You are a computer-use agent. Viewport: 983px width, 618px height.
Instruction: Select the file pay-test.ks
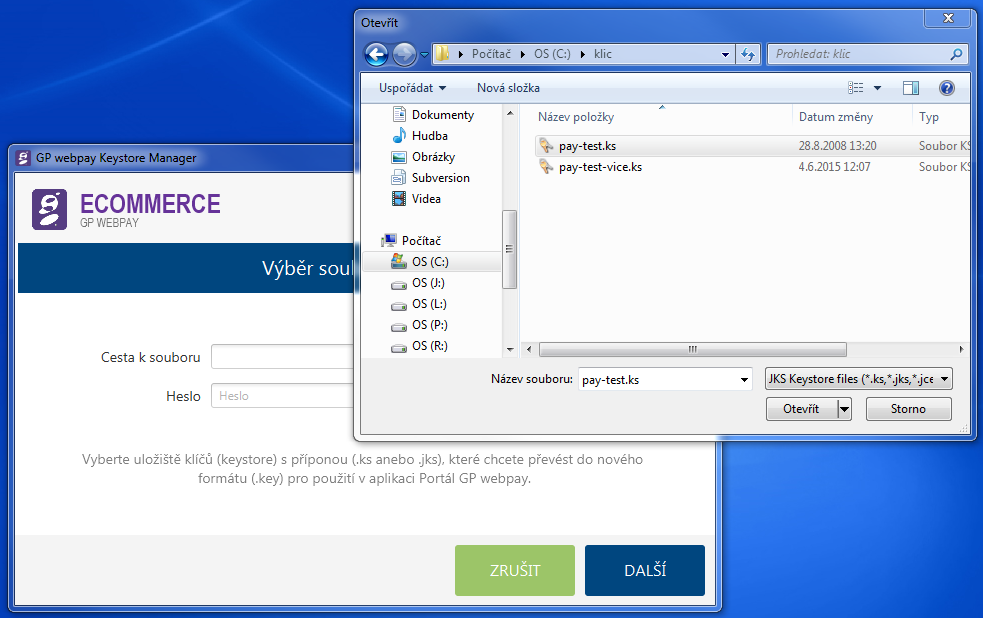tap(587, 146)
